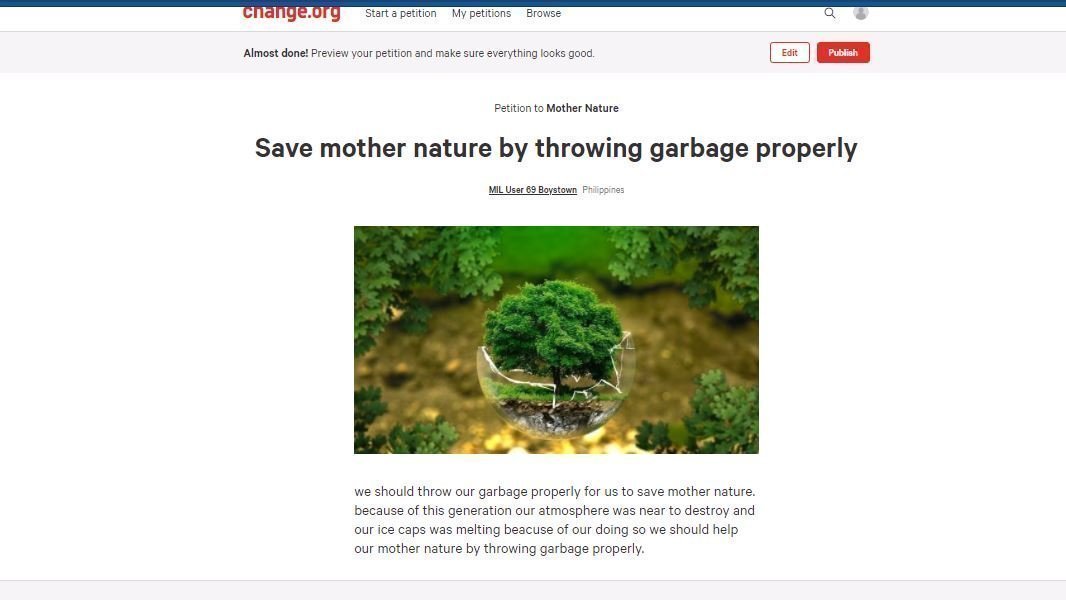Viewport: 1066px width, 600px height.
Task: Open the tree globe petition image
Action: [556, 340]
